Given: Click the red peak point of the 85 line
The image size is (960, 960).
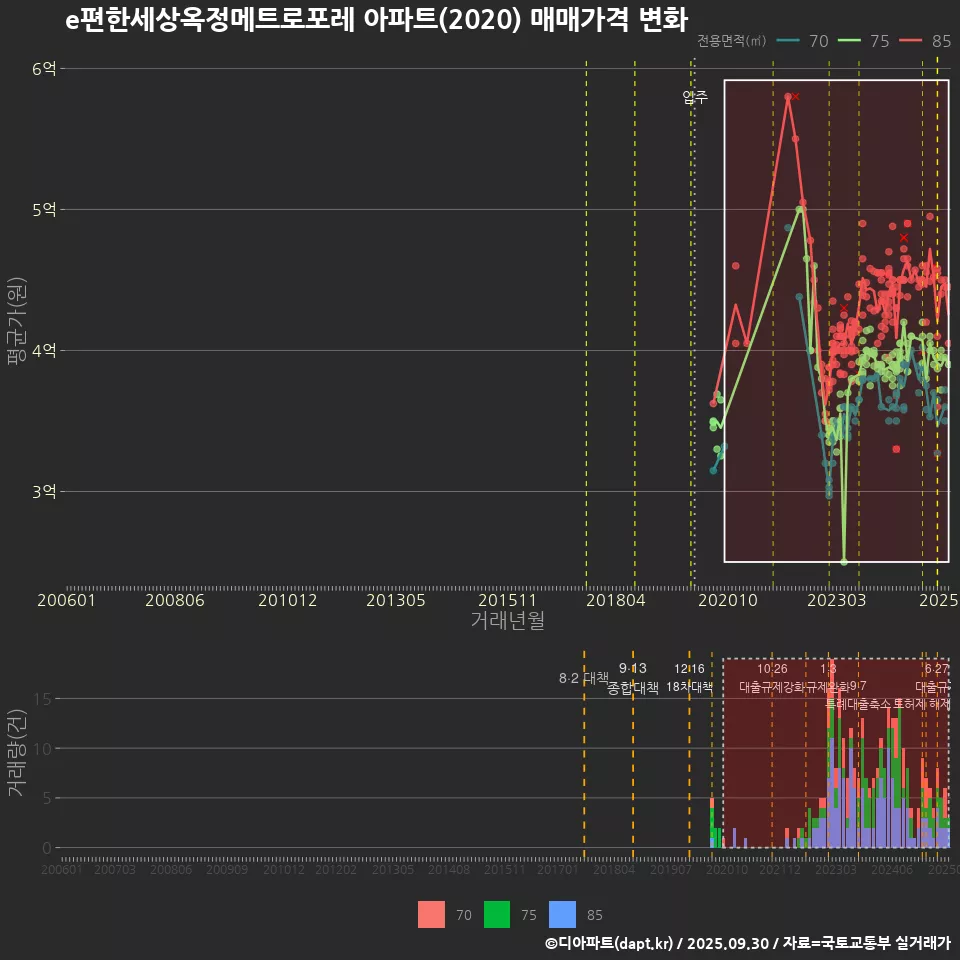Looking at the screenshot, I should [x=788, y=96].
